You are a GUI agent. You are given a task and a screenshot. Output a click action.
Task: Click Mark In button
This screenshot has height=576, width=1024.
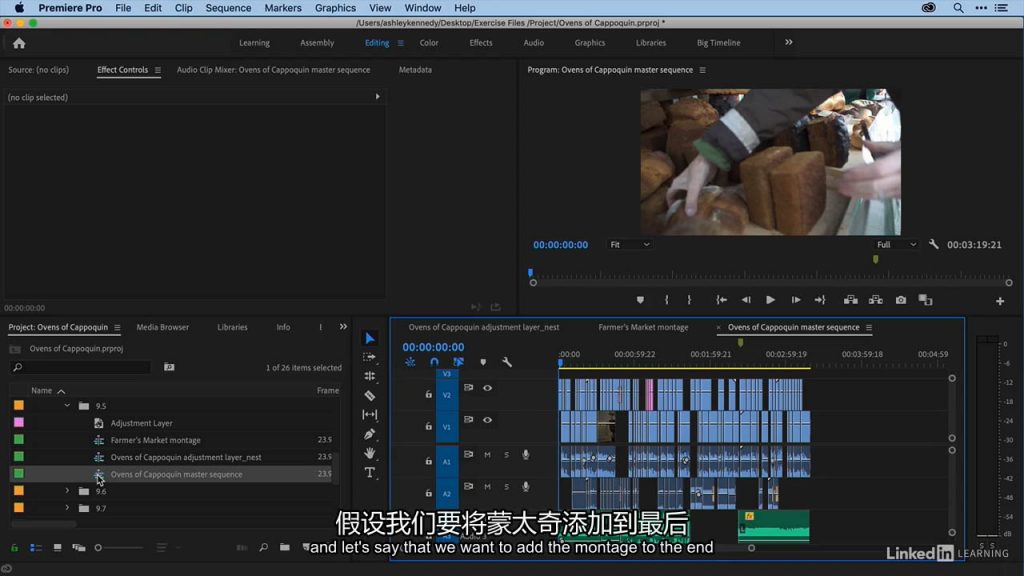(666, 300)
